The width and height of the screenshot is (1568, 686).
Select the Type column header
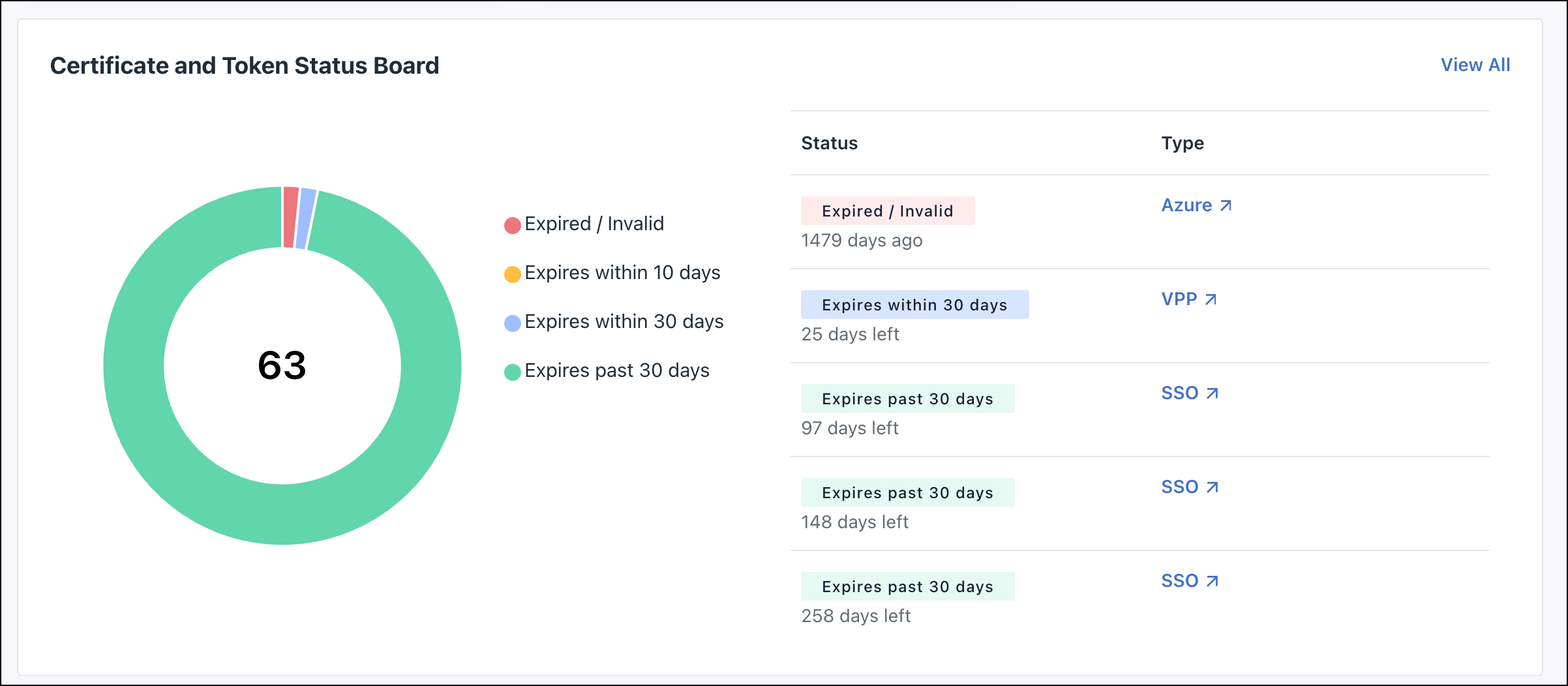pos(1183,143)
